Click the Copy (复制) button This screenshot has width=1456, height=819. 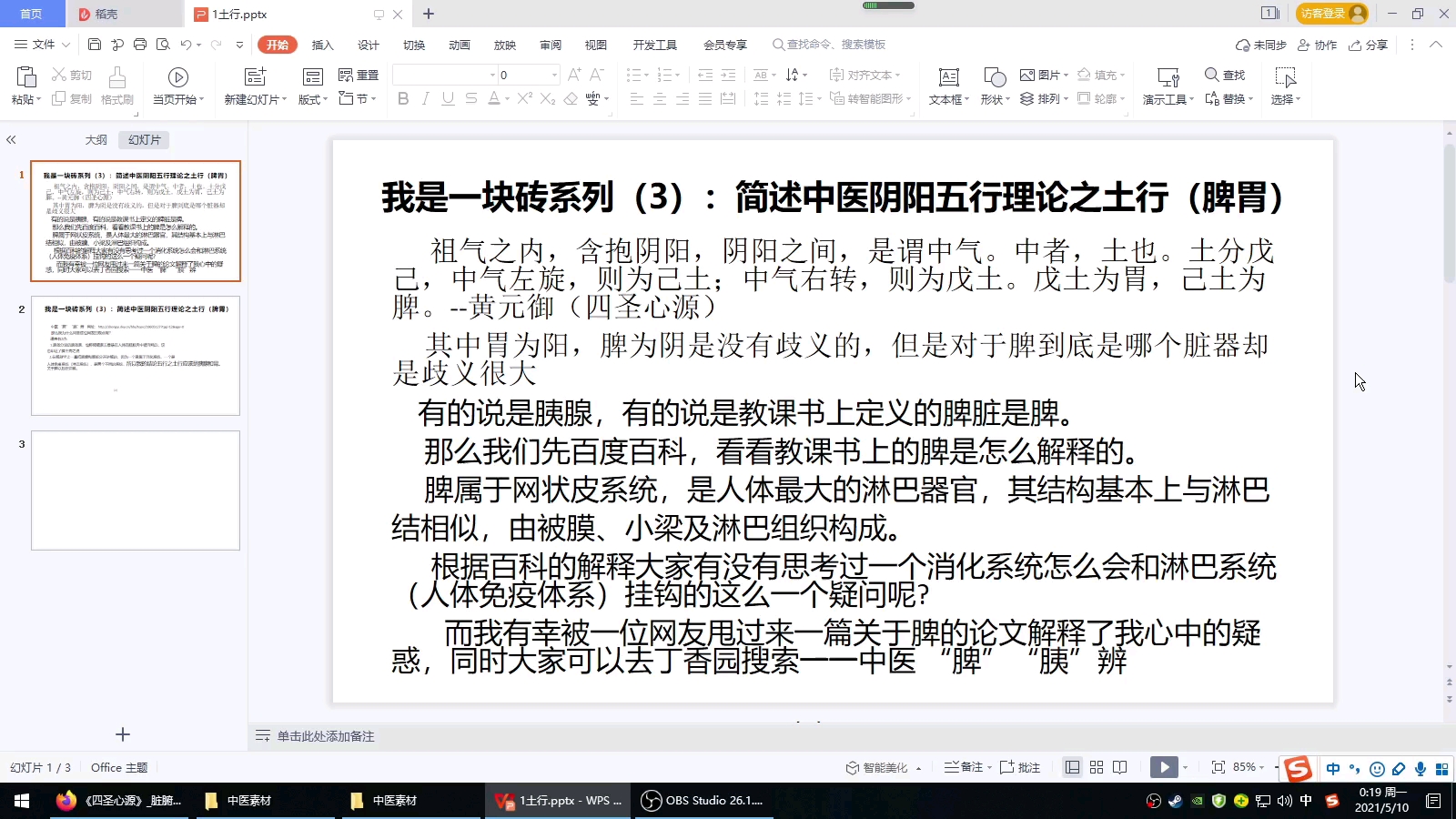[72, 98]
